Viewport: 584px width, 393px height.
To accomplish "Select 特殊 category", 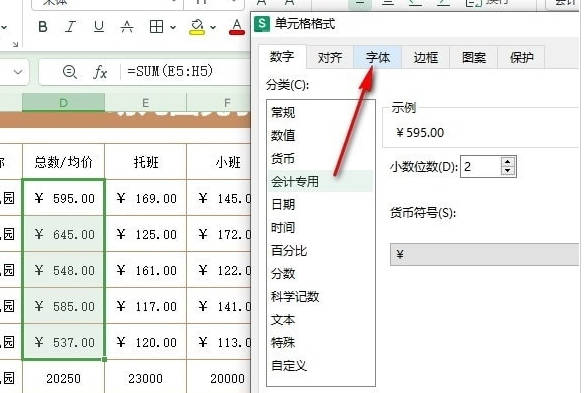I will point(320,342).
